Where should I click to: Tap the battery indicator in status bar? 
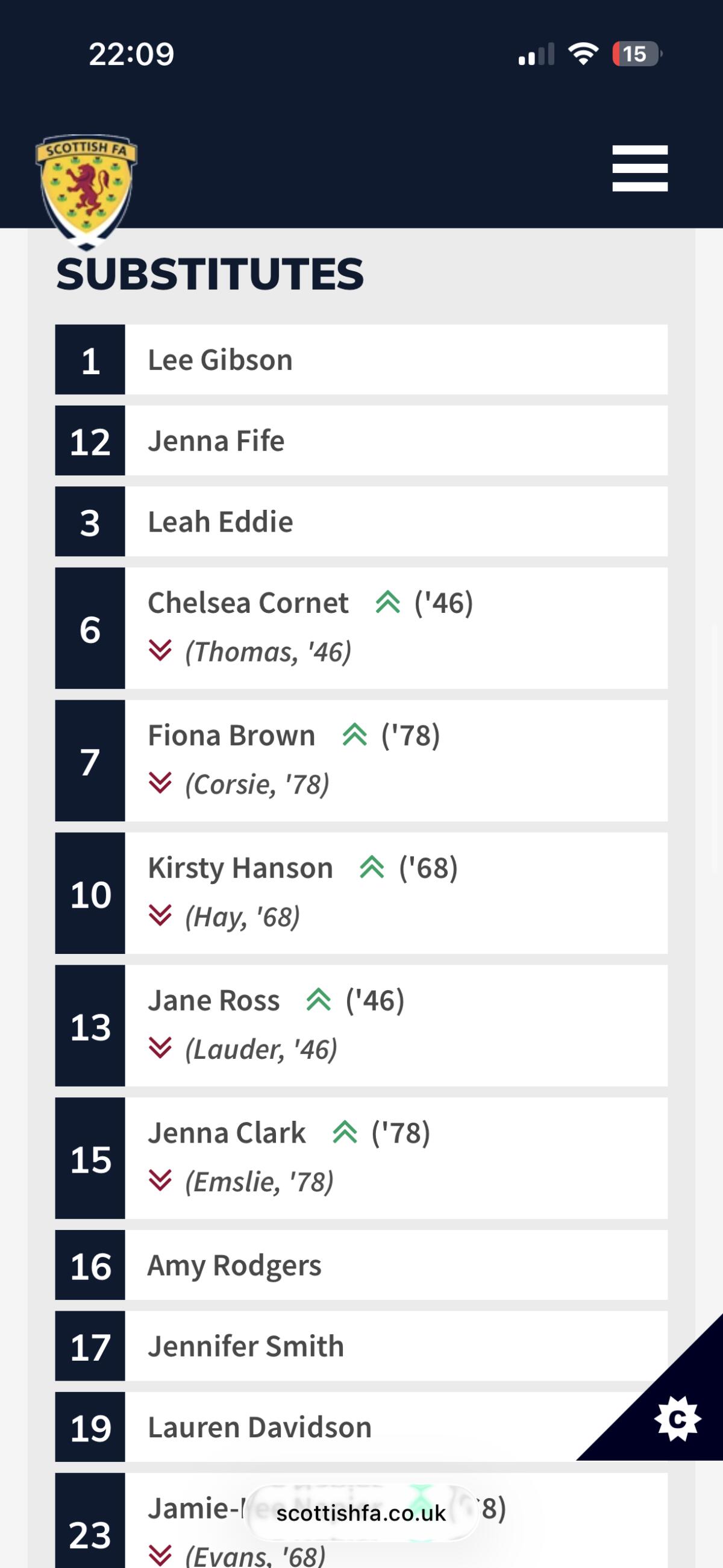(x=636, y=54)
